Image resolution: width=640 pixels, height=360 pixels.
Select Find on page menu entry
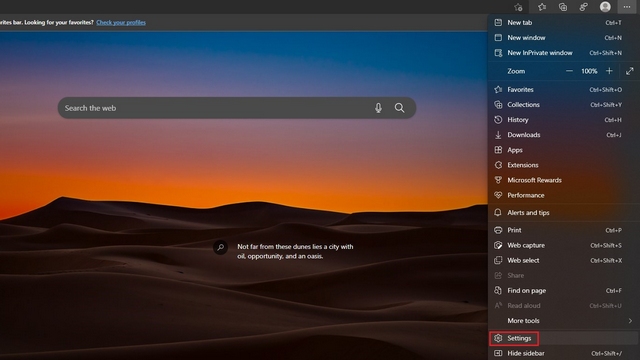point(564,291)
